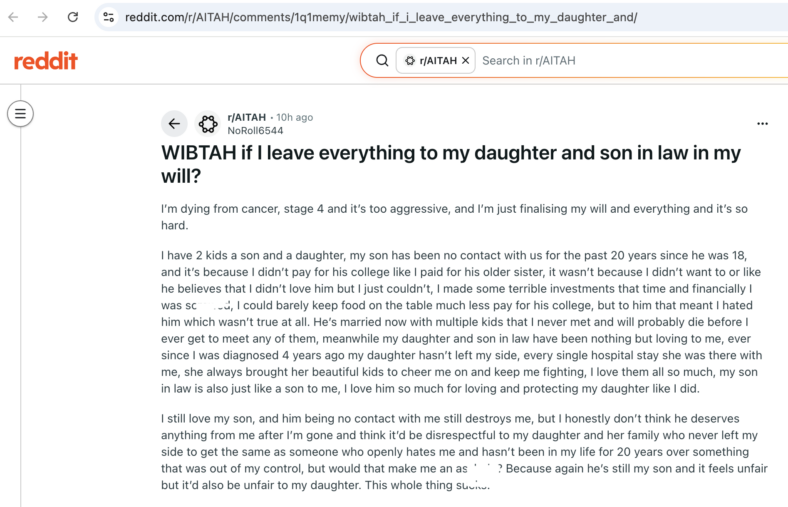Reload the page
Image resolution: width=788 pixels, height=507 pixels.
pos(73,17)
